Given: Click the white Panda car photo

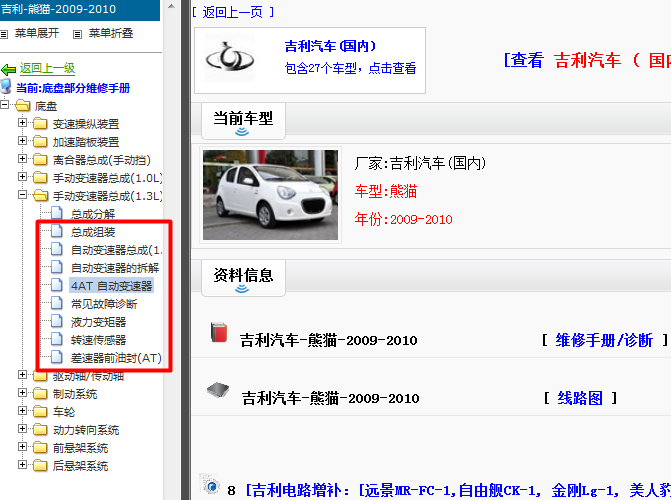Looking at the screenshot, I should coord(270,194).
